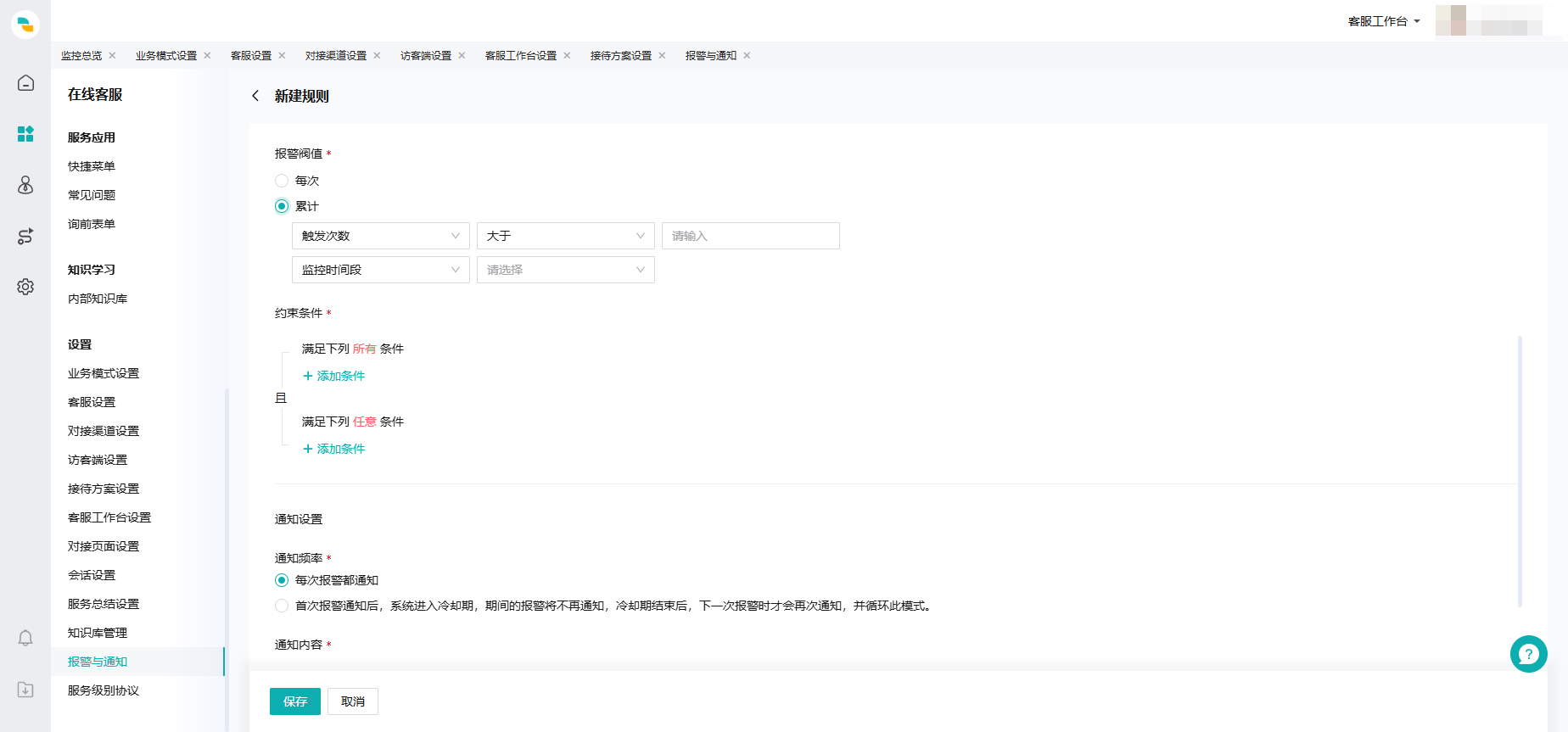Click the form area vertical scrollbar
The height and width of the screenshot is (732, 1568).
click(x=1520, y=471)
